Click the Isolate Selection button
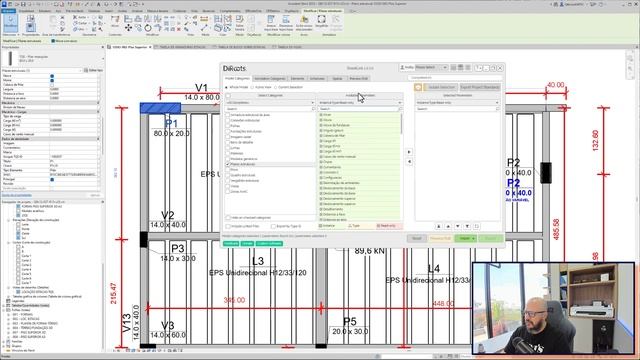Viewport: 640px width, 360px height. [441, 87]
